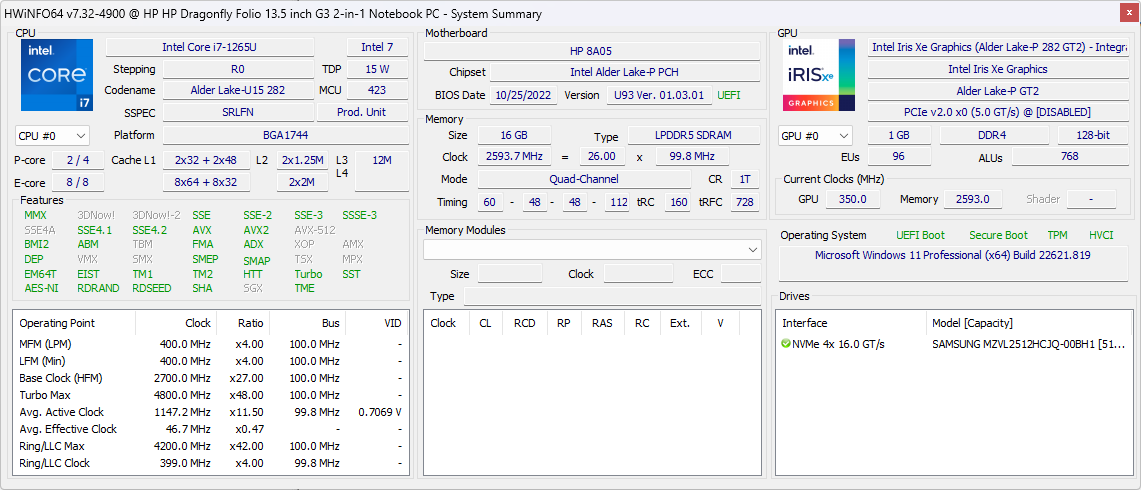Select the Operating Point column header

coord(57,323)
